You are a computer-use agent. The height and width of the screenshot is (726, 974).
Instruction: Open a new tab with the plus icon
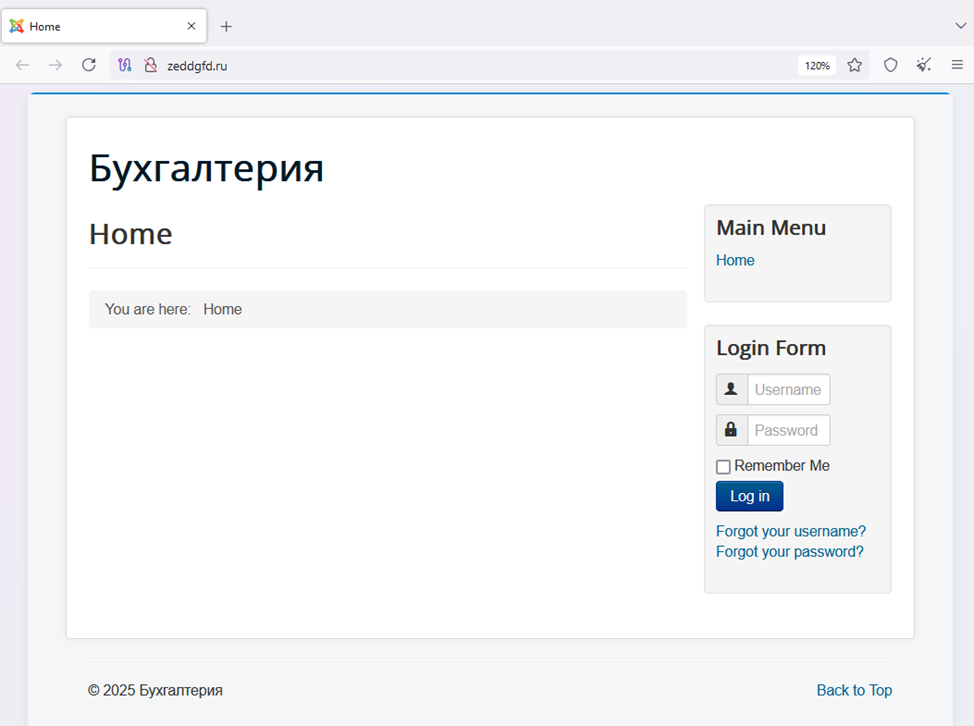tap(226, 27)
